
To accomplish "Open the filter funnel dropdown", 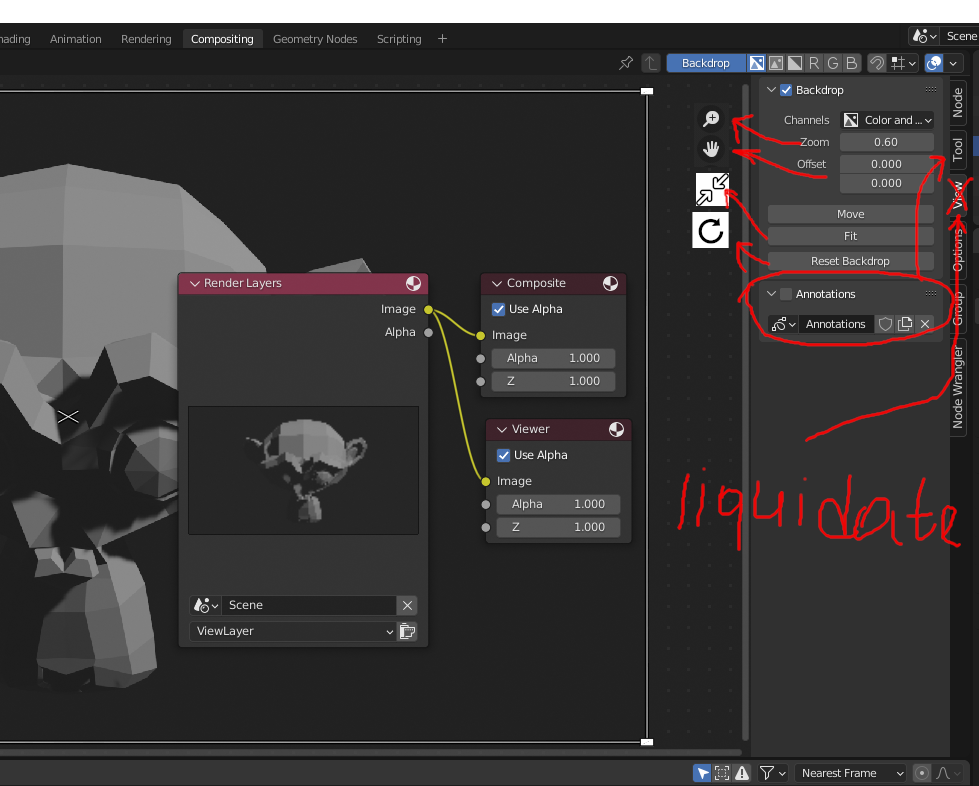I will pyautogui.click(x=772, y=773).
